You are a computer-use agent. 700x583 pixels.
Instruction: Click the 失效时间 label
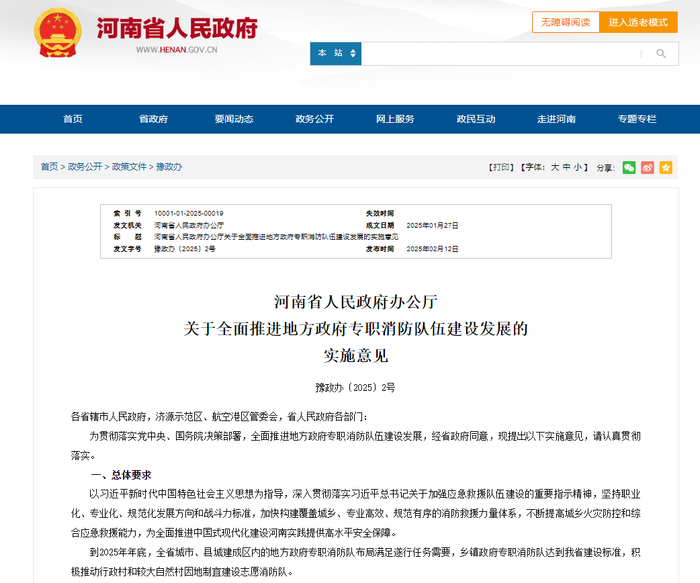click(x=380, y=213)
